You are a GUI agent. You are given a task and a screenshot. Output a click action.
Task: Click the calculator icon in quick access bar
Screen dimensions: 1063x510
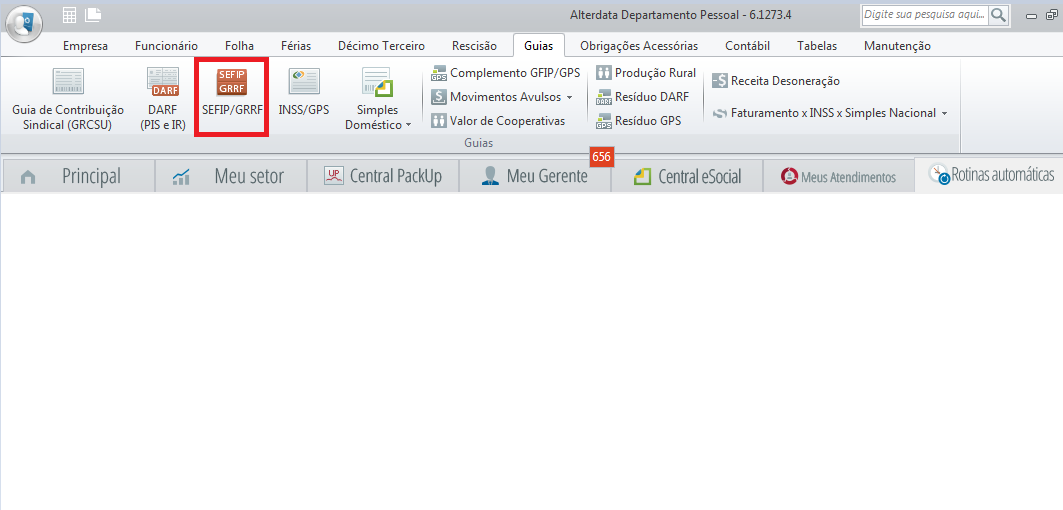(x=69, y=14)
